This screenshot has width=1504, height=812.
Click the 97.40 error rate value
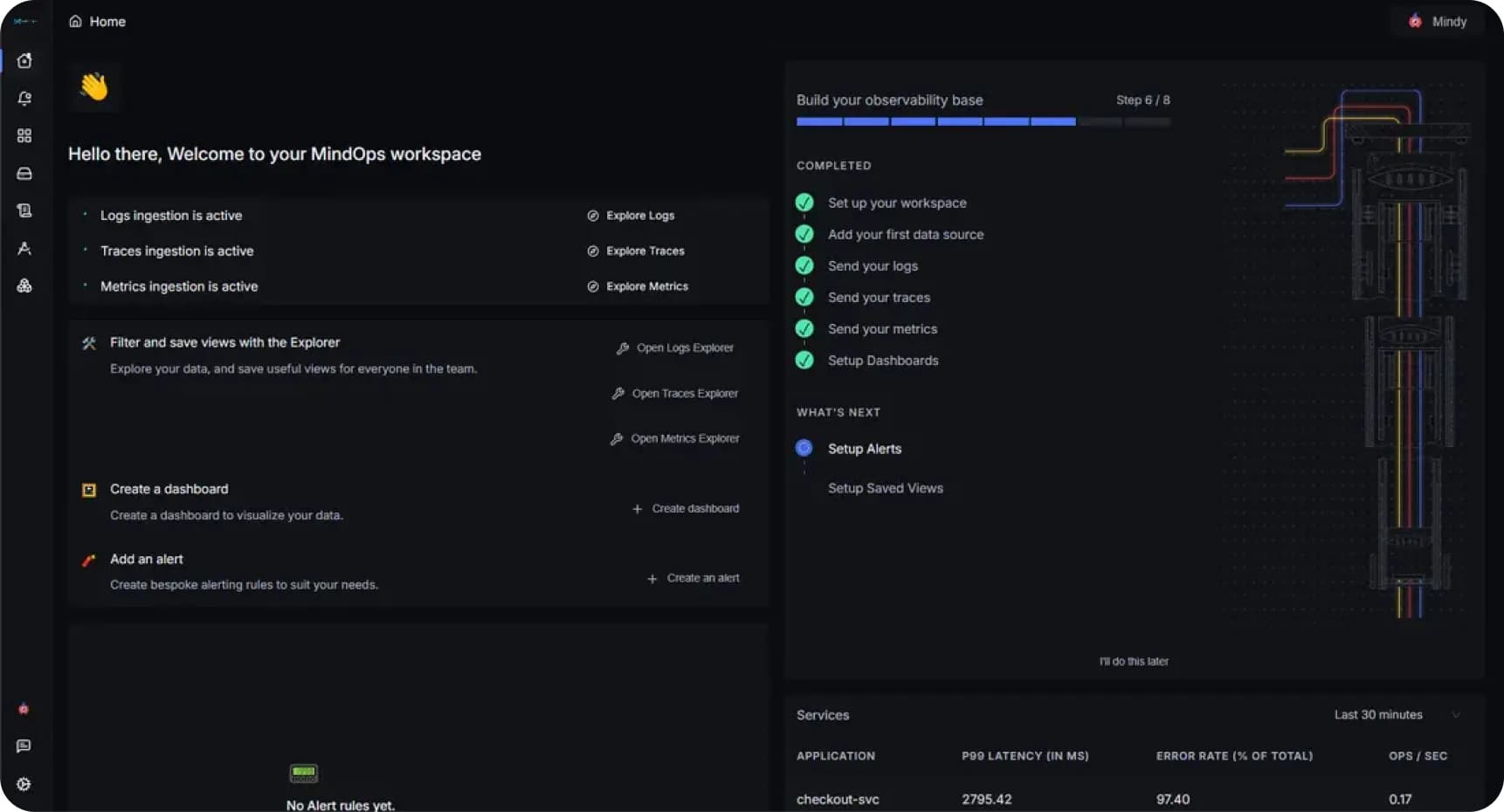(1173, 800)
